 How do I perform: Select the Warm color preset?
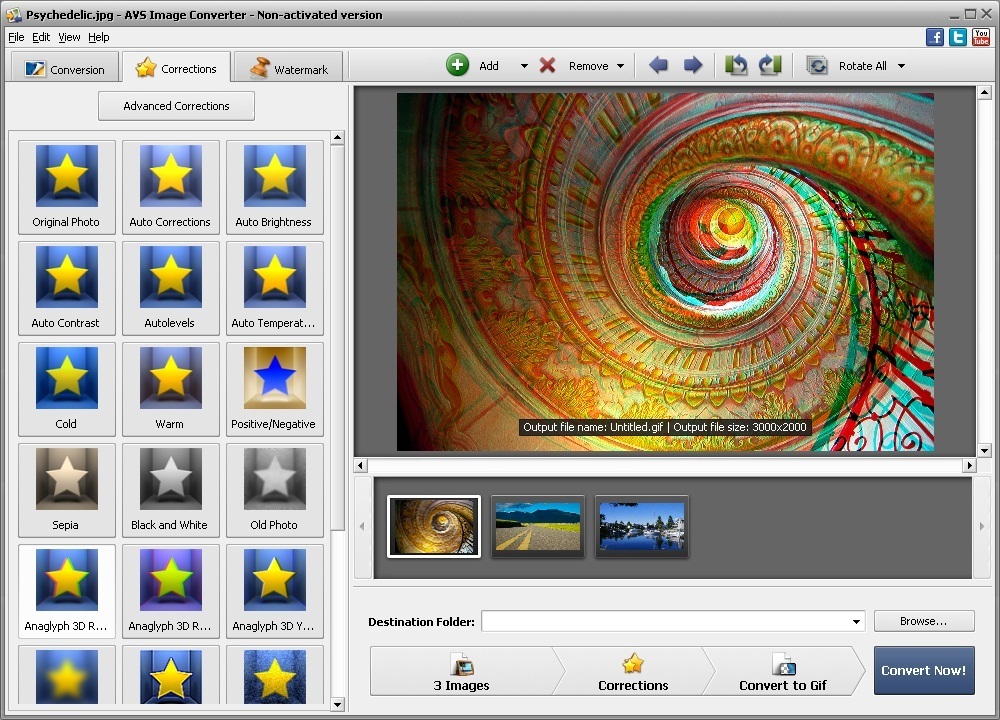click(x=170, y=388)
